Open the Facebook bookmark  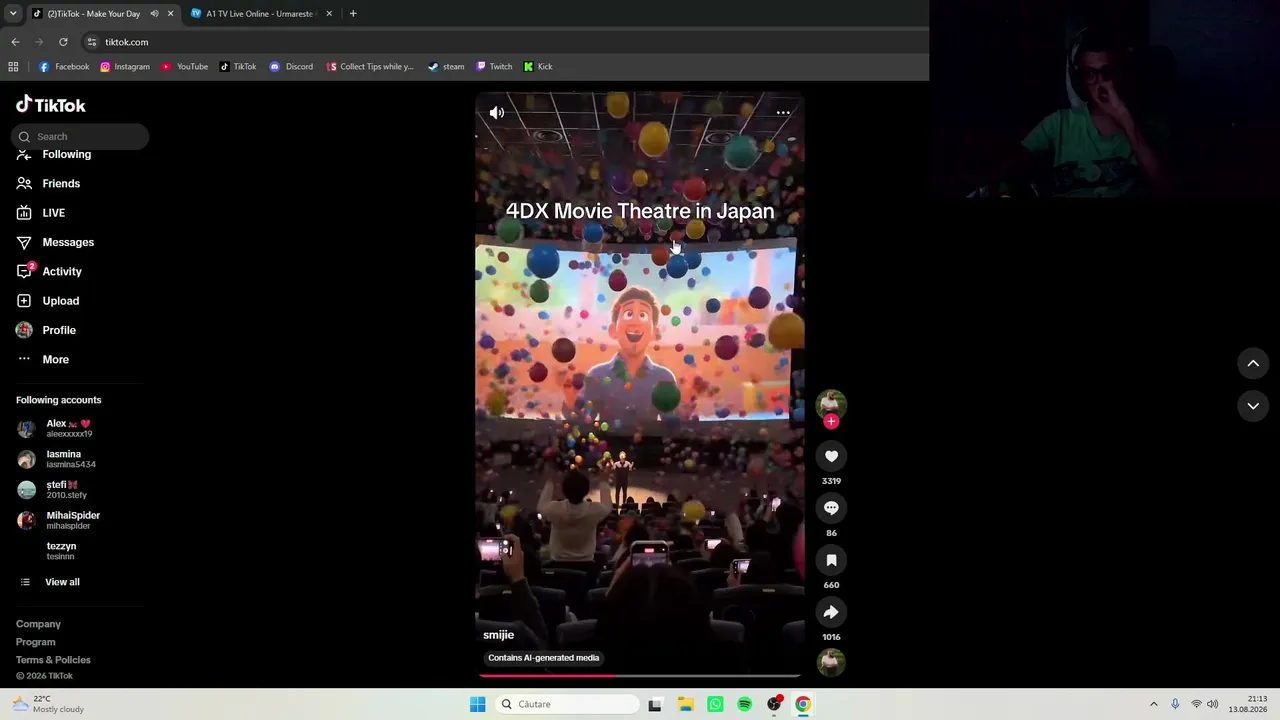pos(64,67)
